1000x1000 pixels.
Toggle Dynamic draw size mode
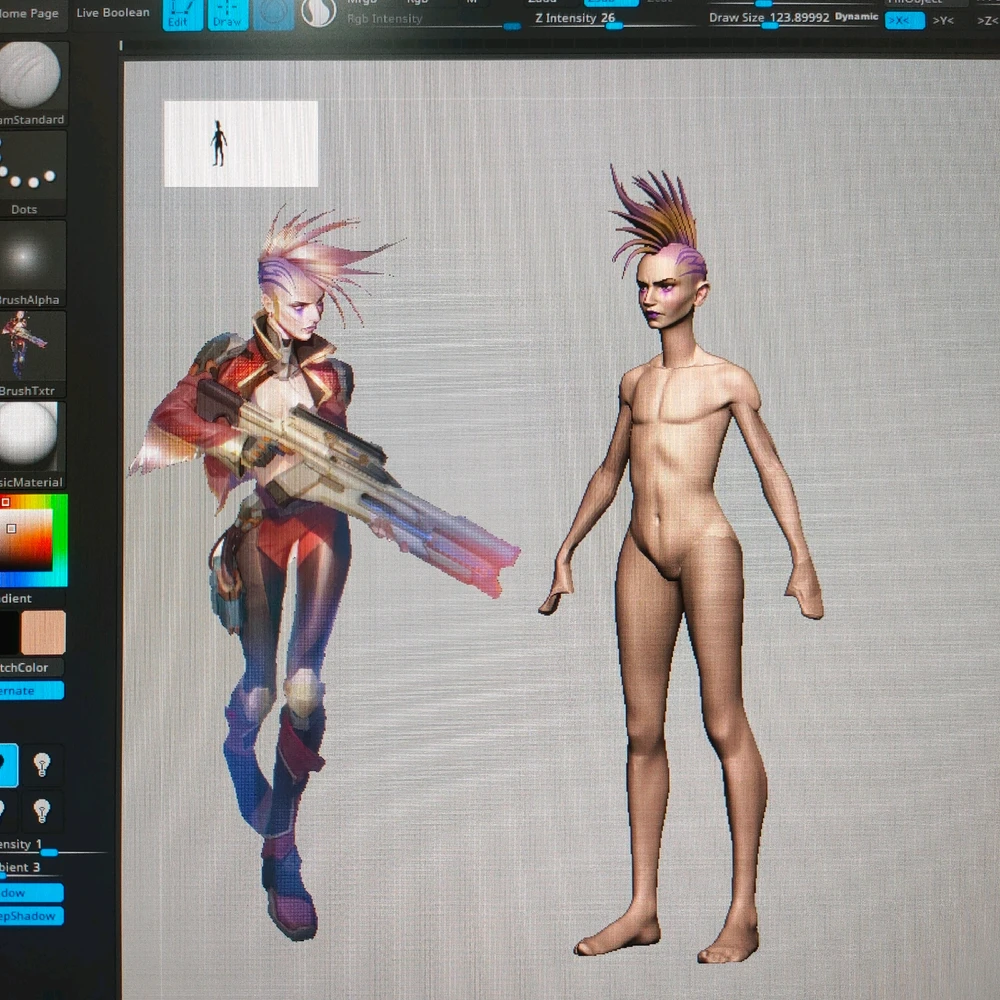pos(857,17)
